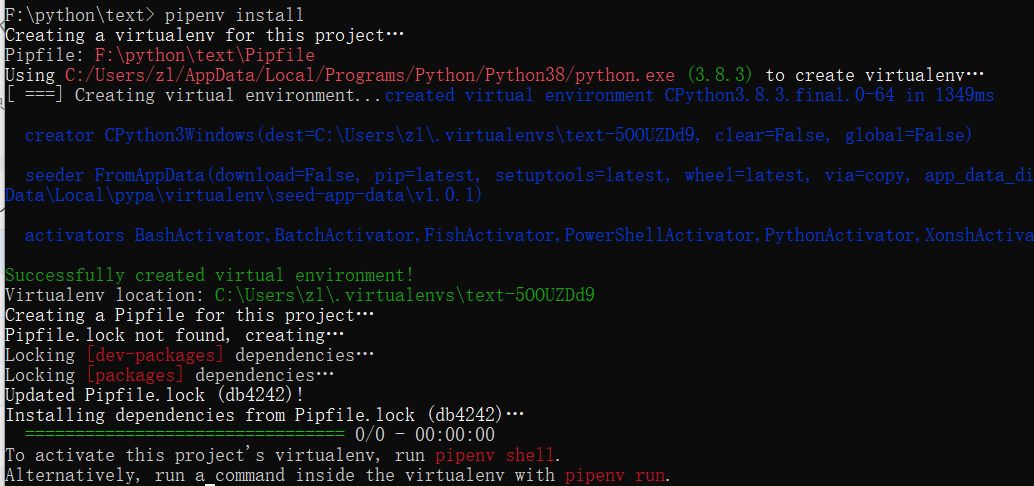Click the "creator CPython3Windows" line
This screenshot has width=1034, height=486.
coord(499,135)
